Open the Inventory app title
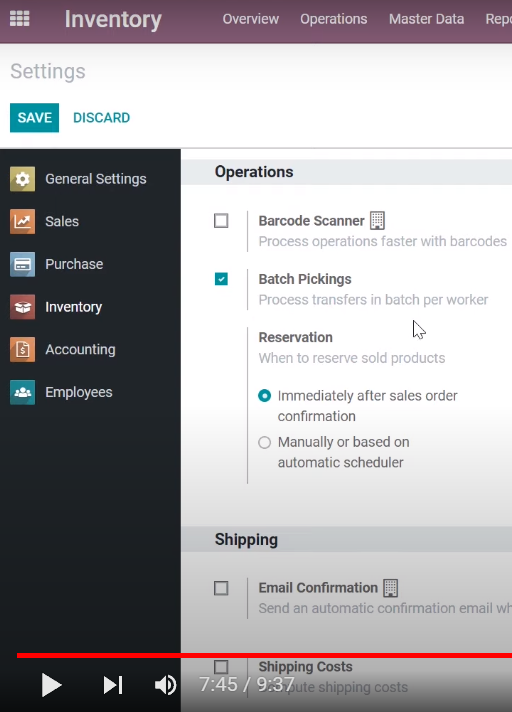This screenshot has height=712, width=512. click(x=113, y=20)
